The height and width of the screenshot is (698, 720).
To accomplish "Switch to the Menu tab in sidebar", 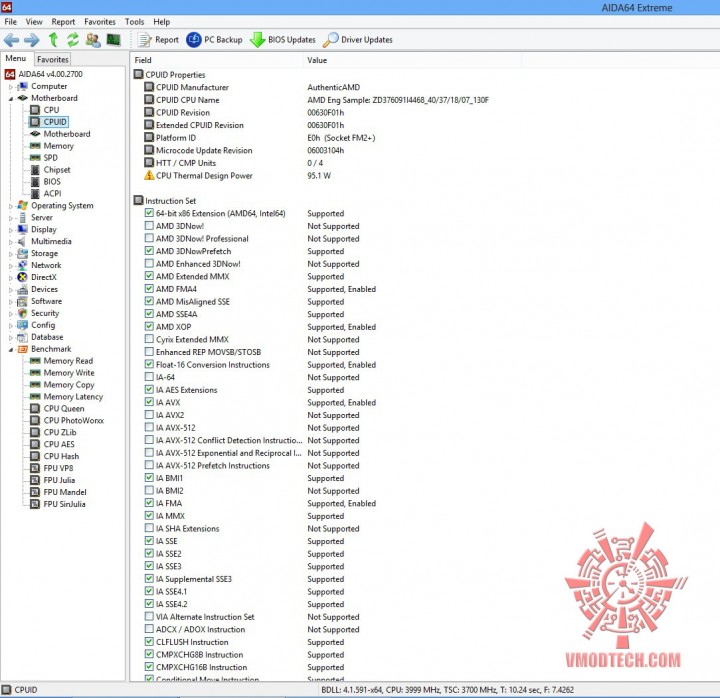I will click(16, 58).
